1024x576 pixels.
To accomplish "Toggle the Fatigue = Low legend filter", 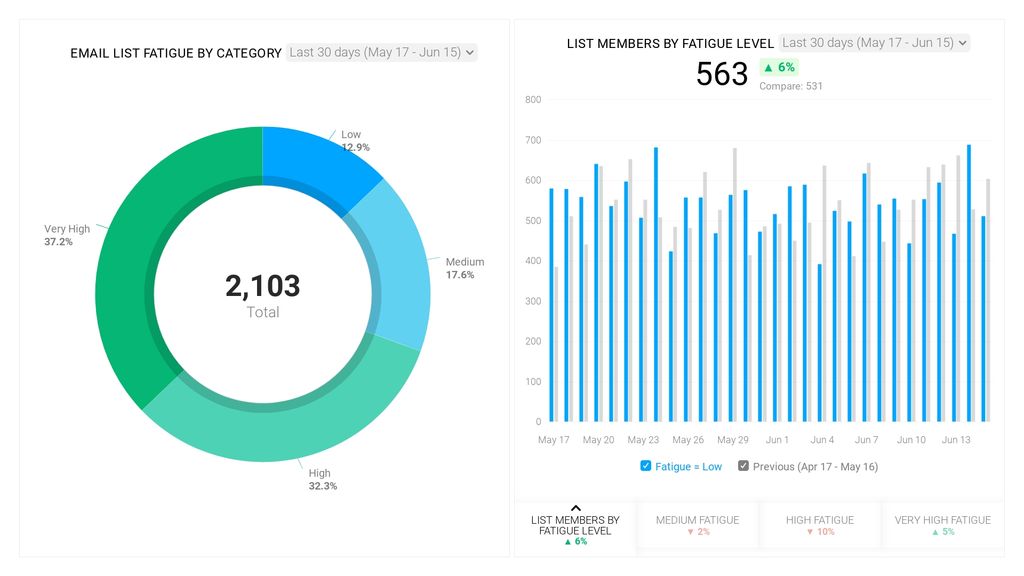I will [x=682, y=467].
